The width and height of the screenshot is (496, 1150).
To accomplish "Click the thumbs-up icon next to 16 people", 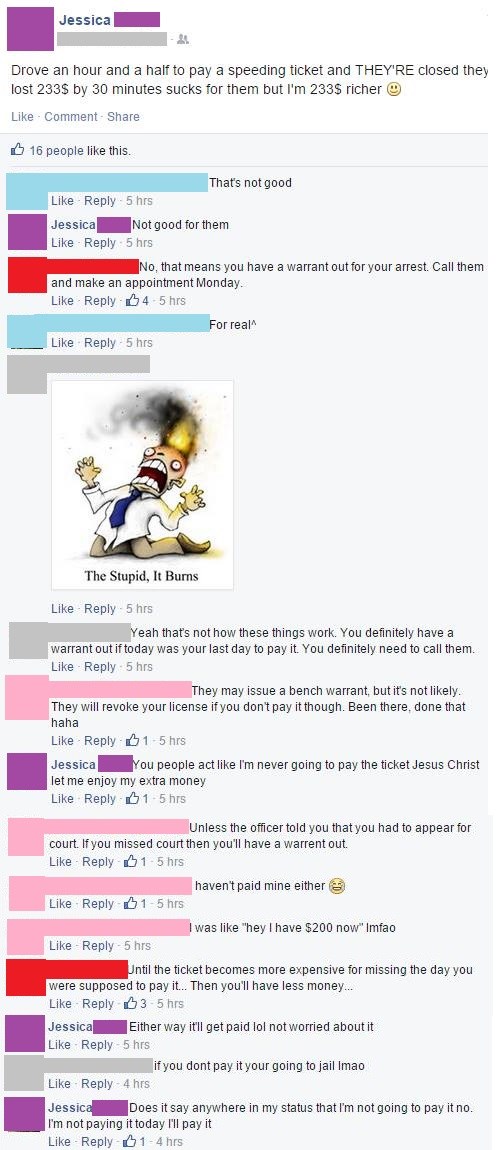I will [18, 150].
